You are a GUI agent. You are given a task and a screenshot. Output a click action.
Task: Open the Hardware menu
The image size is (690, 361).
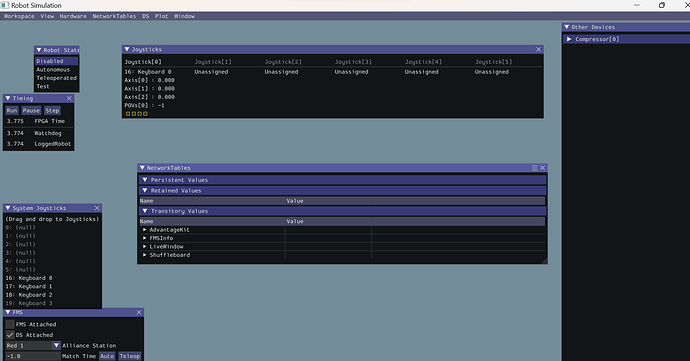tap(73, 16)
